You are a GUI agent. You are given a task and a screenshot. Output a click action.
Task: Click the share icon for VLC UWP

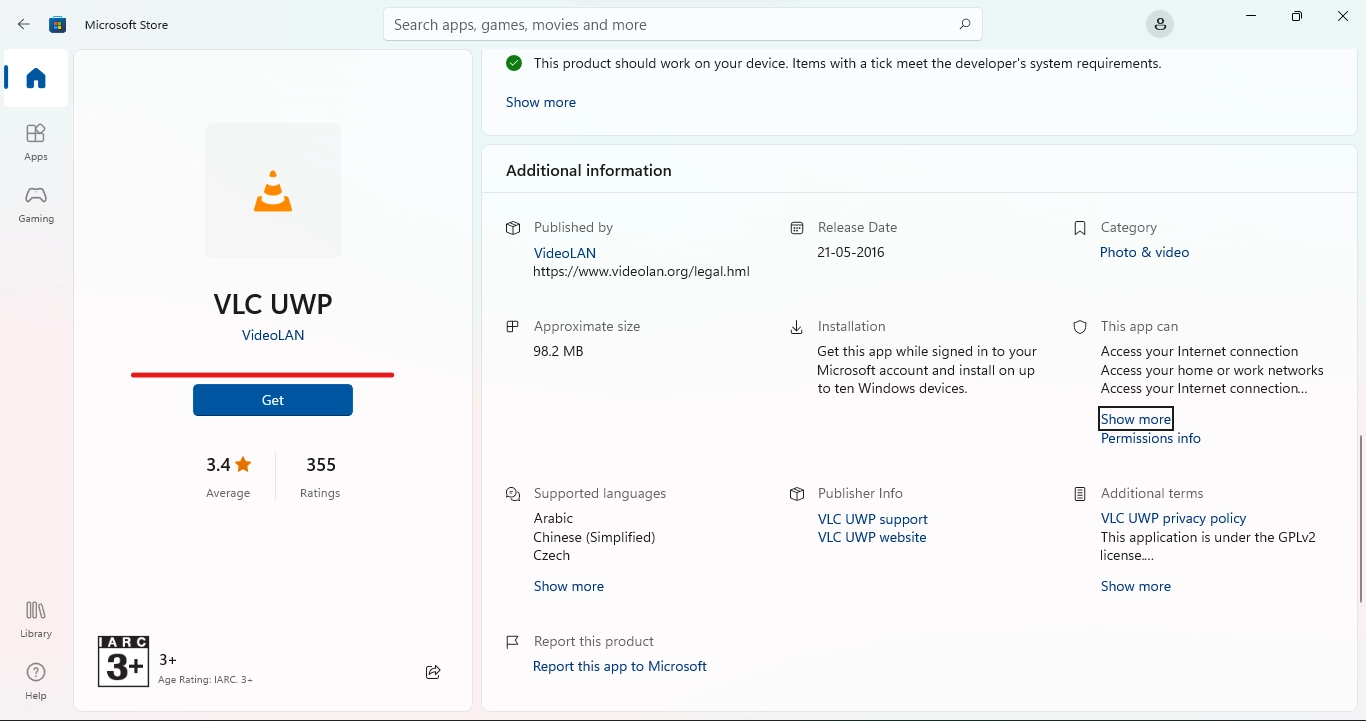pyautogui.click(x=433, y=672)
